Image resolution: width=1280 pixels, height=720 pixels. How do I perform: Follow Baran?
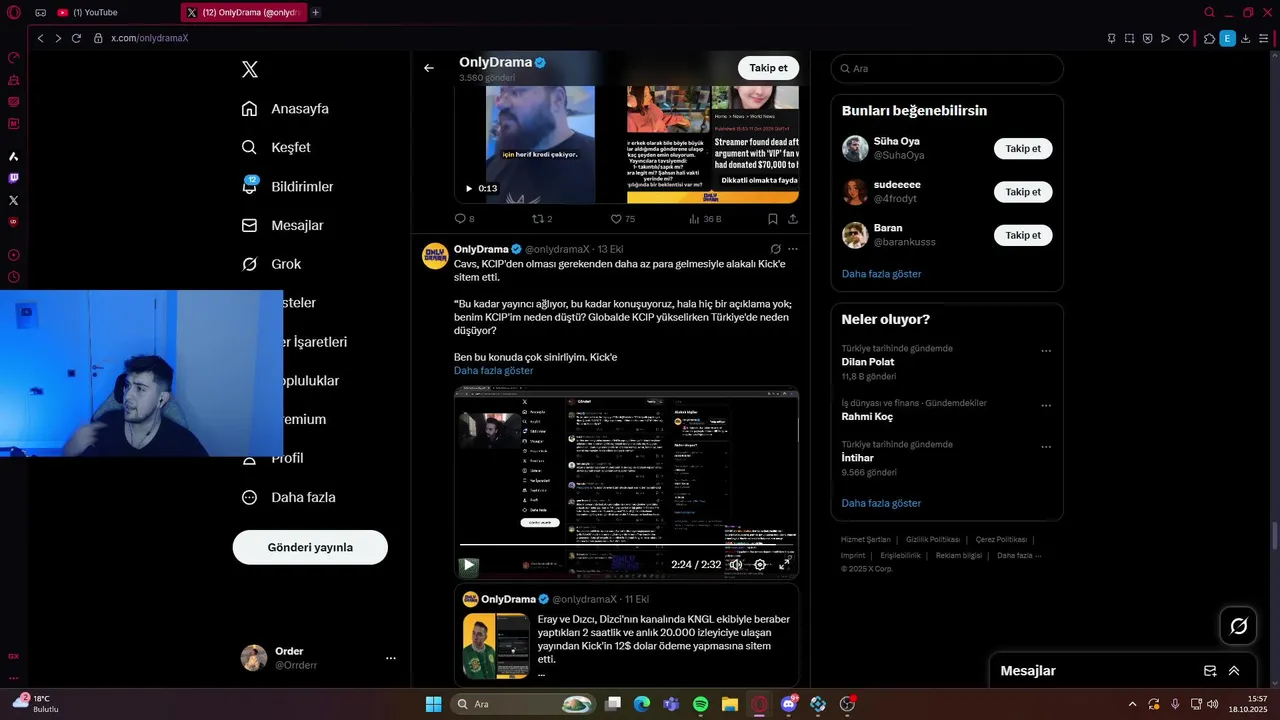(1023, 235)
